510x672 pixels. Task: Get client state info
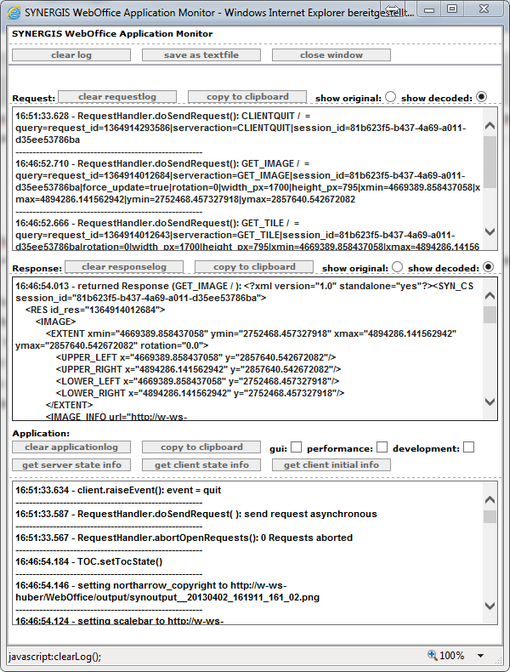pos(201,465)
